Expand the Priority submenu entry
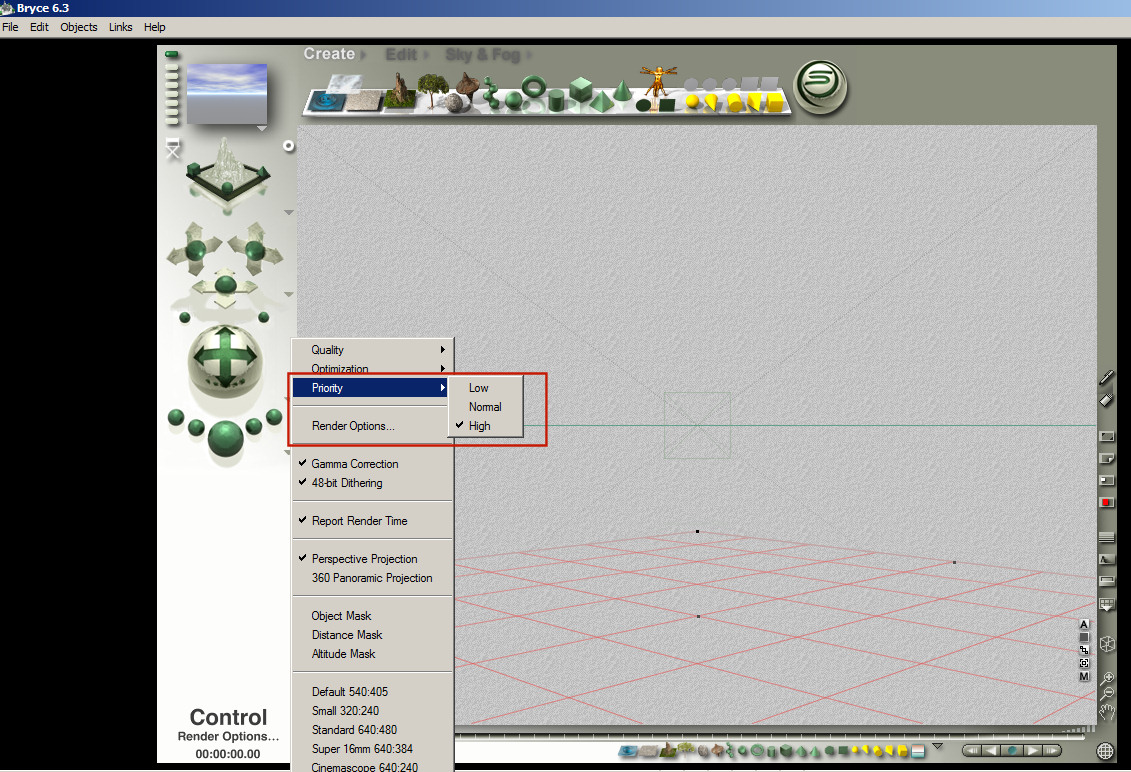 coord(371,388)
